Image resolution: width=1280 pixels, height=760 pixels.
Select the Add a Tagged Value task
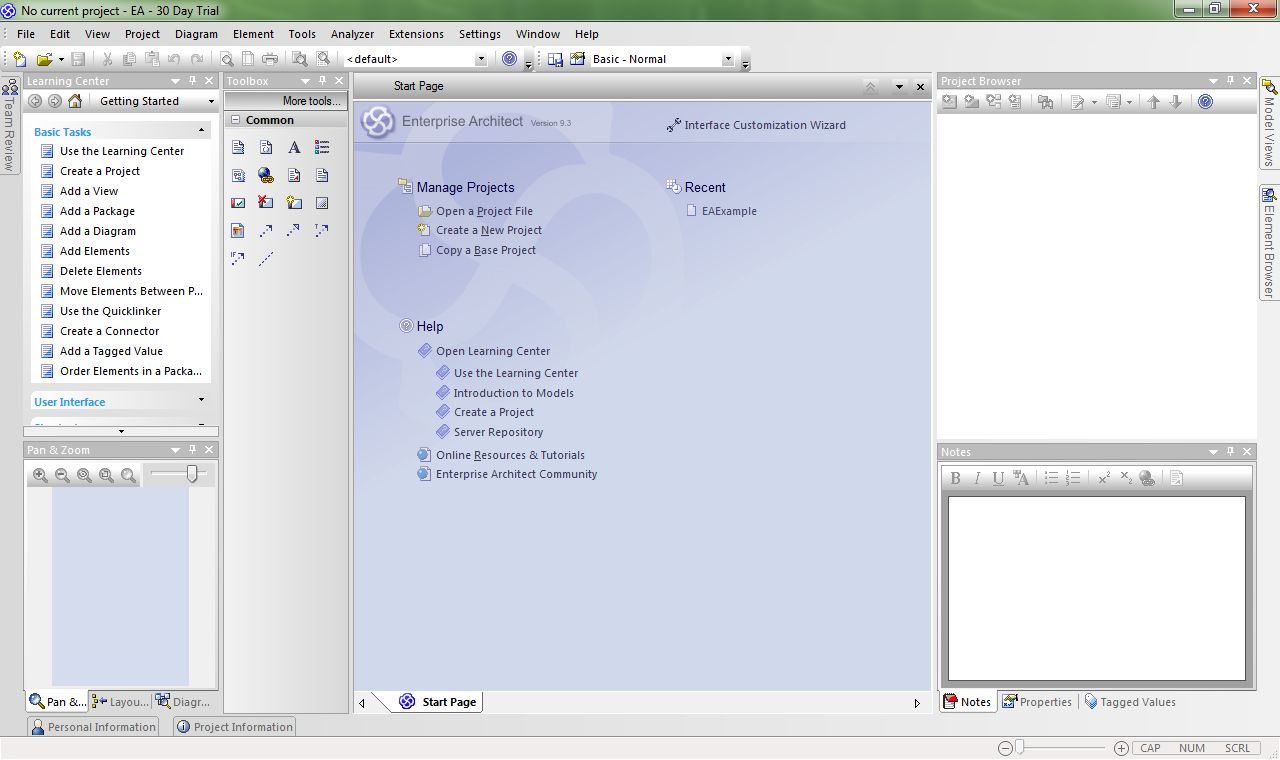[111, 351]
